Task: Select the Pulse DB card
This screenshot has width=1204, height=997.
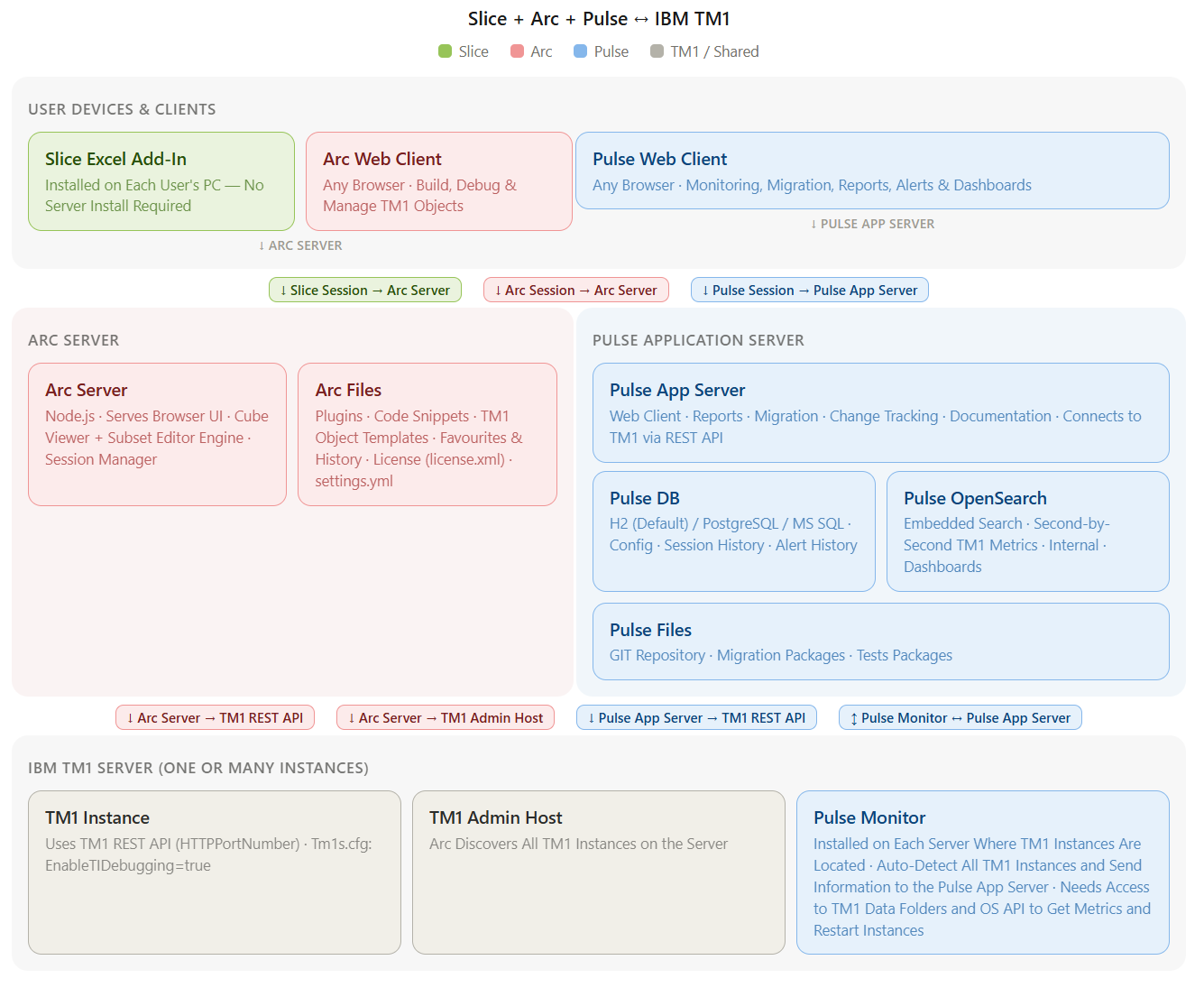Action: click(x=734, y=531)
